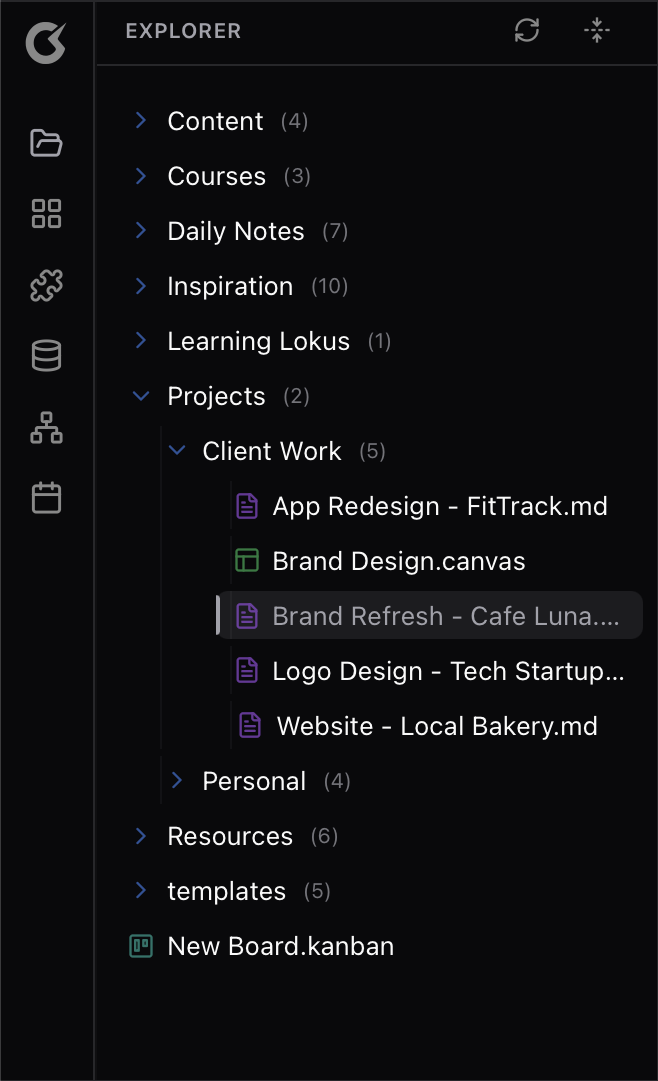This screenshot has width=658, height=1081.
Task: Open the file explorer folder icon
Action: (47, 143)
